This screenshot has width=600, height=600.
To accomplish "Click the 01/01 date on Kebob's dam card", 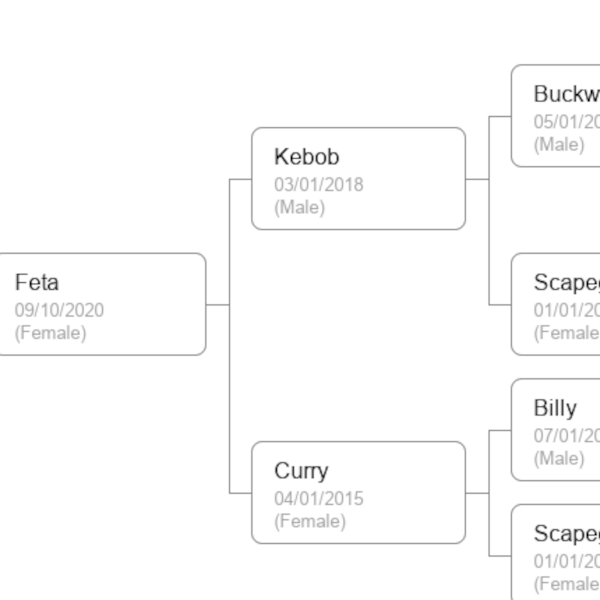I will point(567,310).
